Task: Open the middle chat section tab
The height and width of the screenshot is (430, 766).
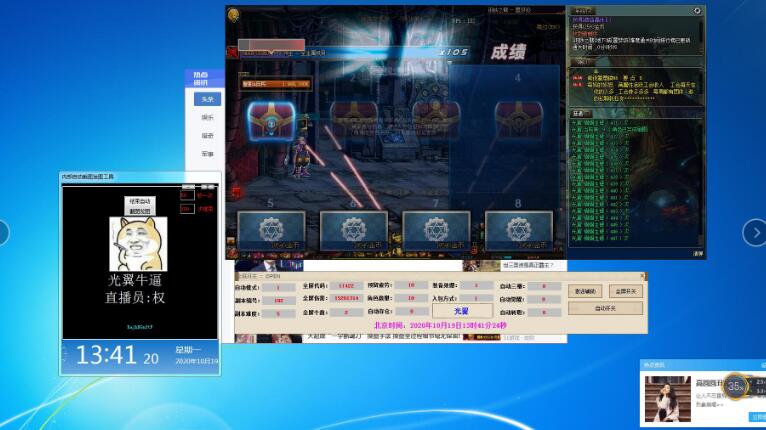Action: [x=582, y=62]
